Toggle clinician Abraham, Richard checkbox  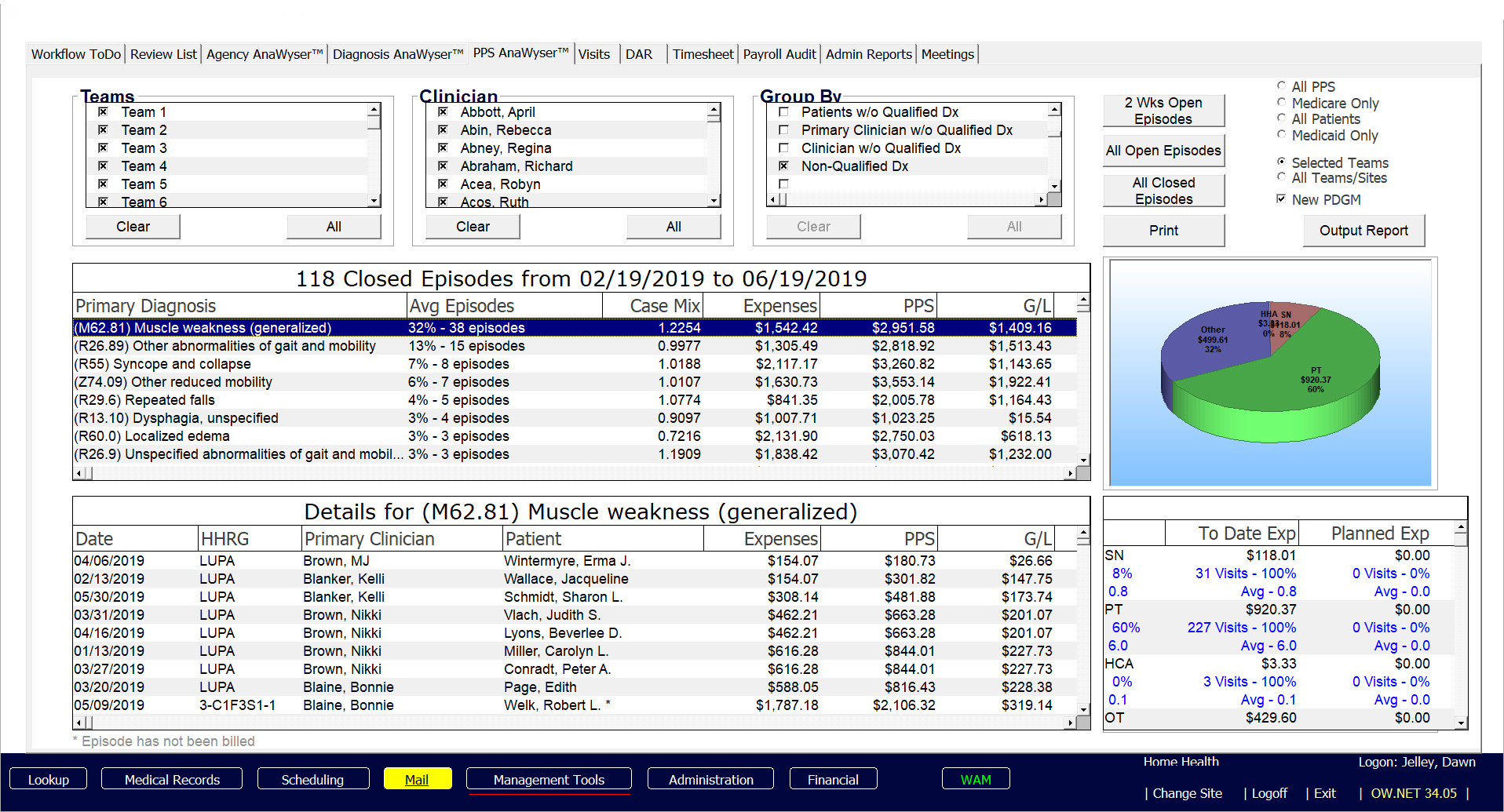point(443,166)
